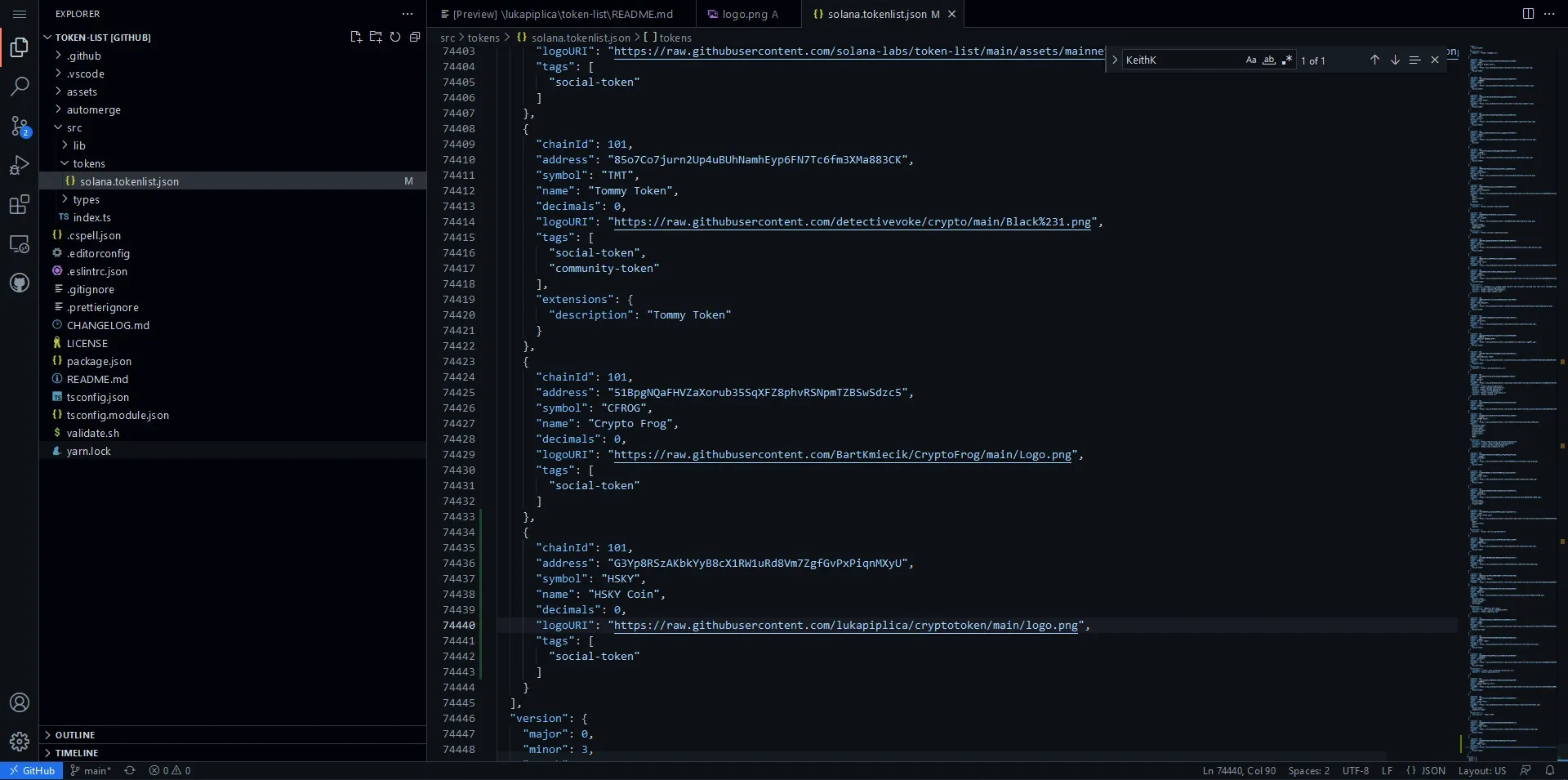This screenshot has width=1568, height=780.
Task: Open the GitHub view in activity bar
Action: [x=20, y=283]
